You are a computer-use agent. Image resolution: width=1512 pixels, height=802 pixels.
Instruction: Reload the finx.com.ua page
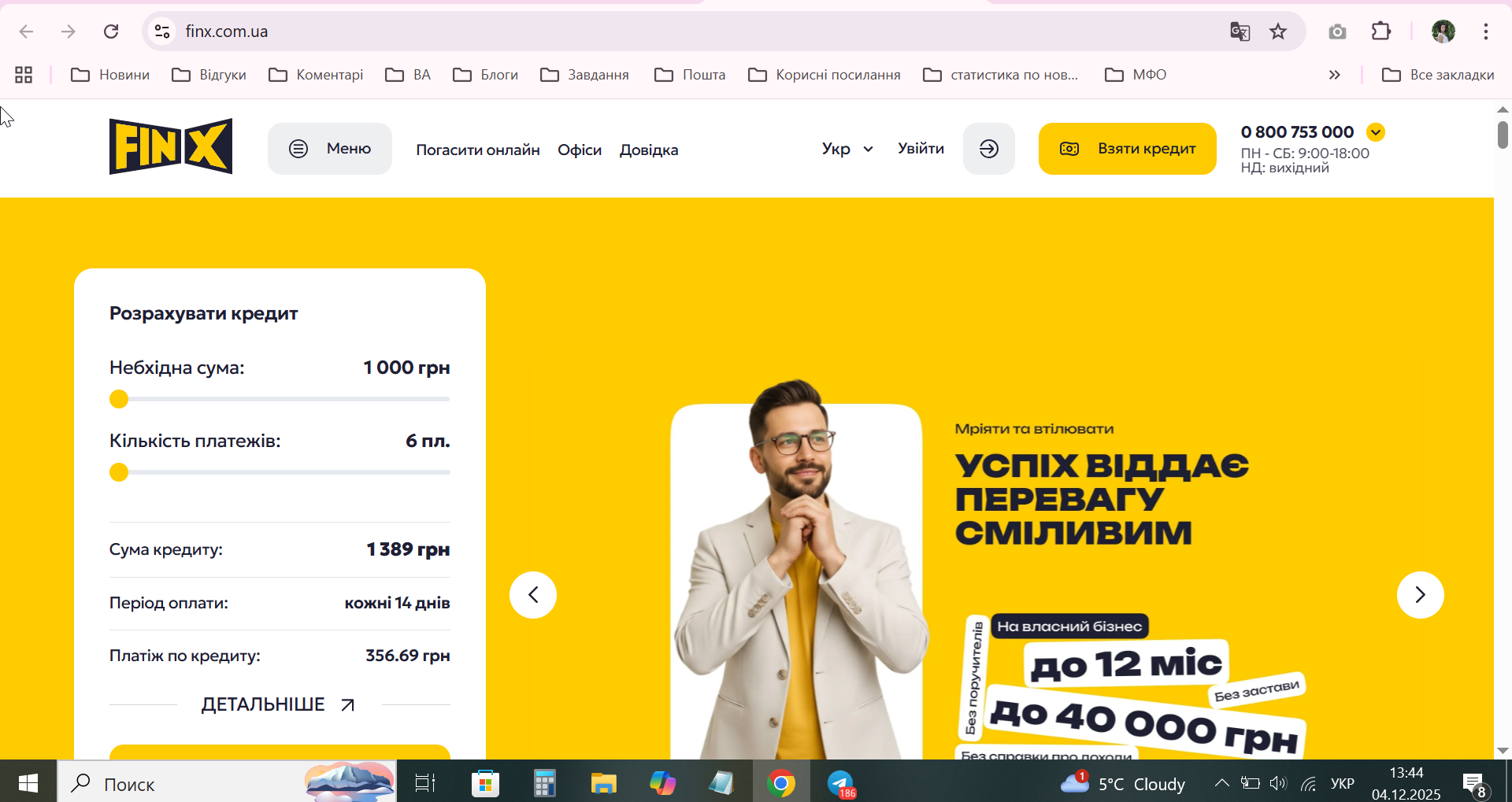[x=111, y=31]
